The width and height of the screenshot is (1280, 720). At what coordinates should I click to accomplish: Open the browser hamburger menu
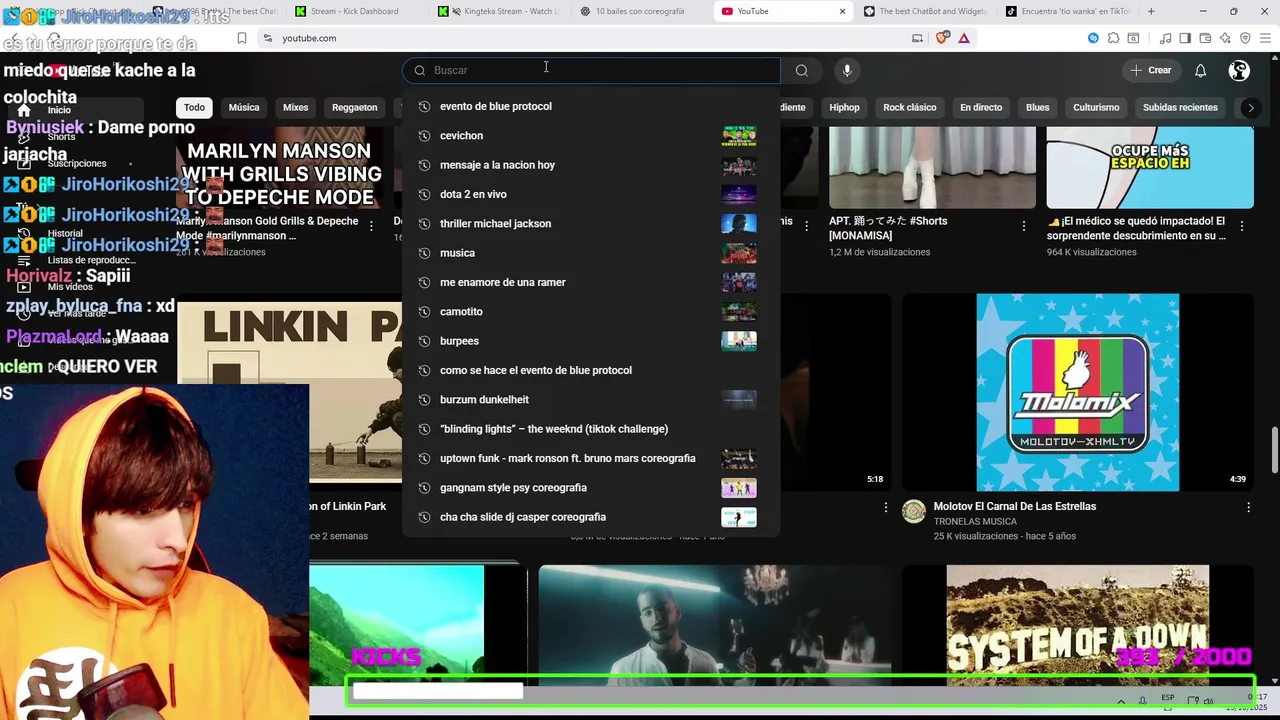tap(1265, 38)
